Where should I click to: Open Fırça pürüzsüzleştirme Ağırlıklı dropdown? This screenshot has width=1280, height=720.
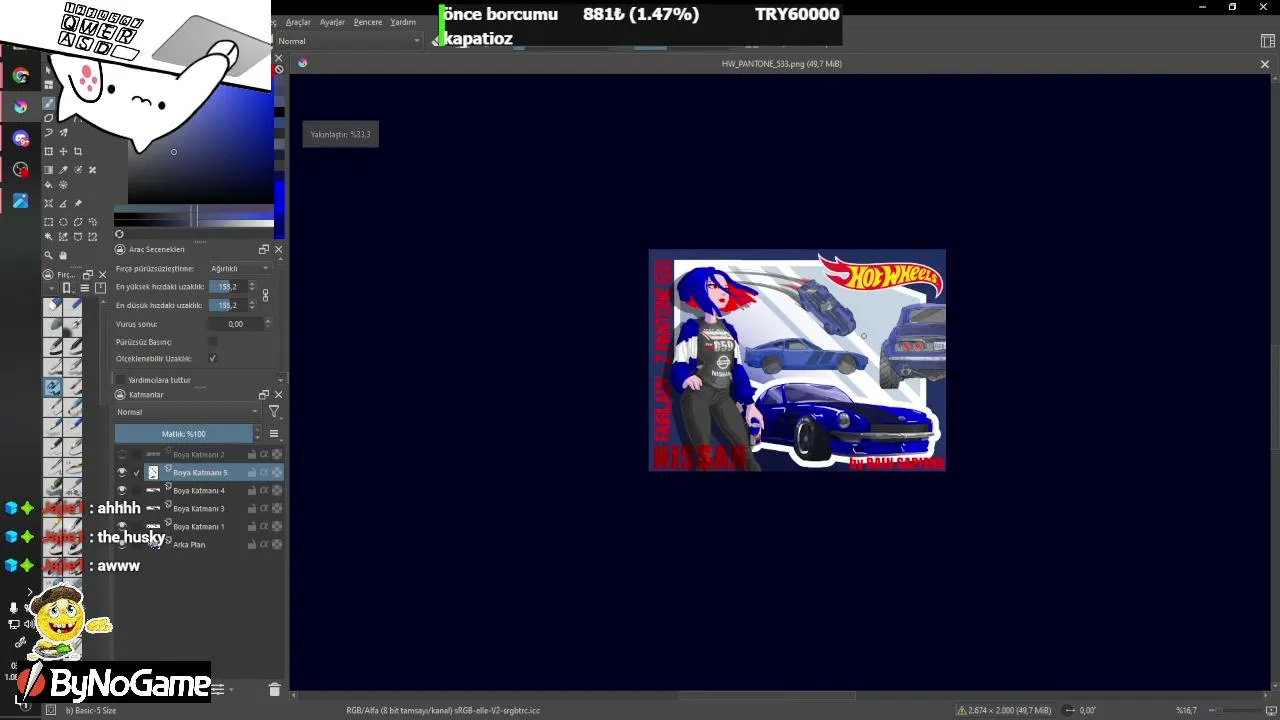tap(239, 268)
